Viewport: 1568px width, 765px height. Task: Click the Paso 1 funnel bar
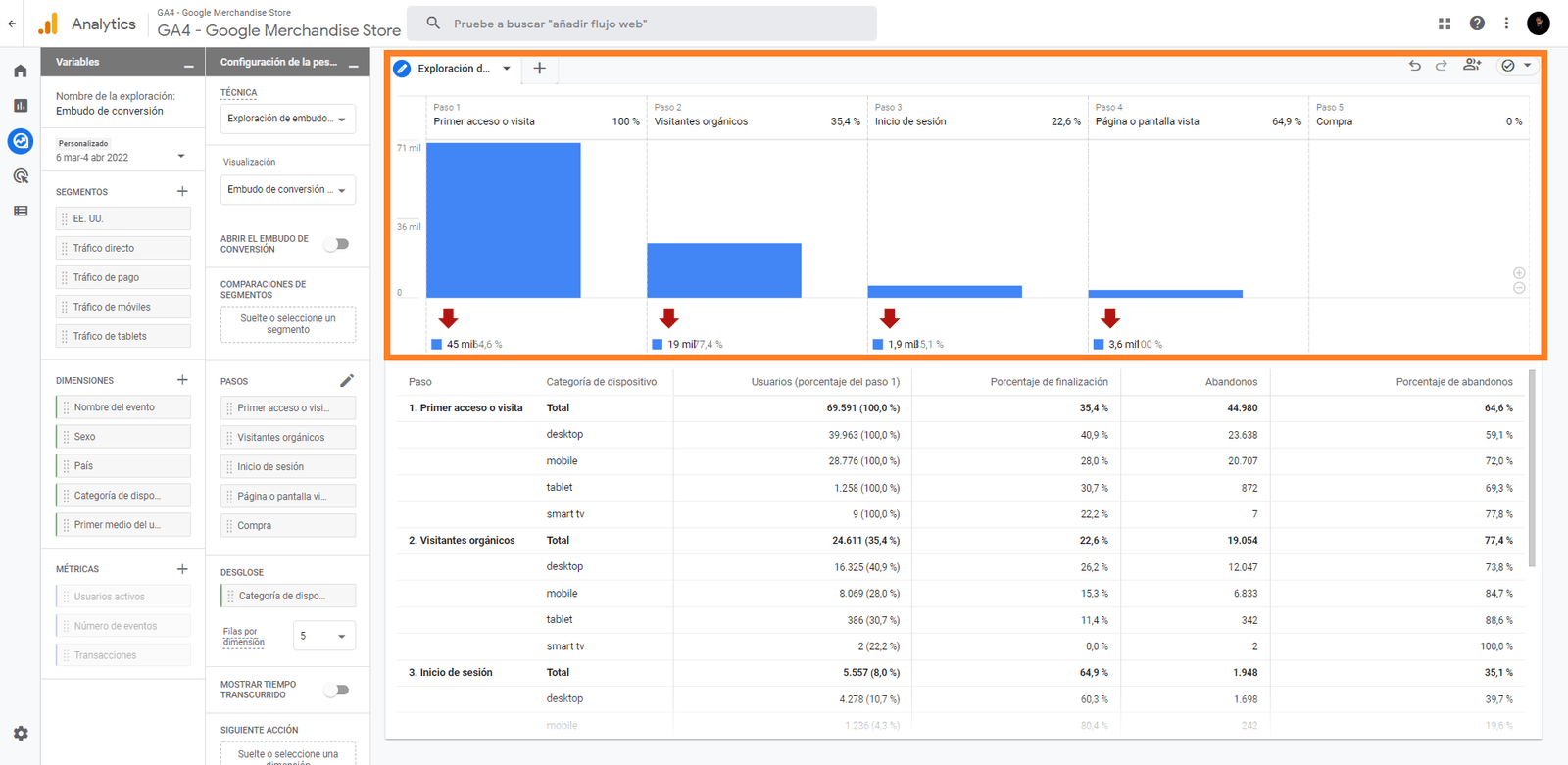(504, 220)
